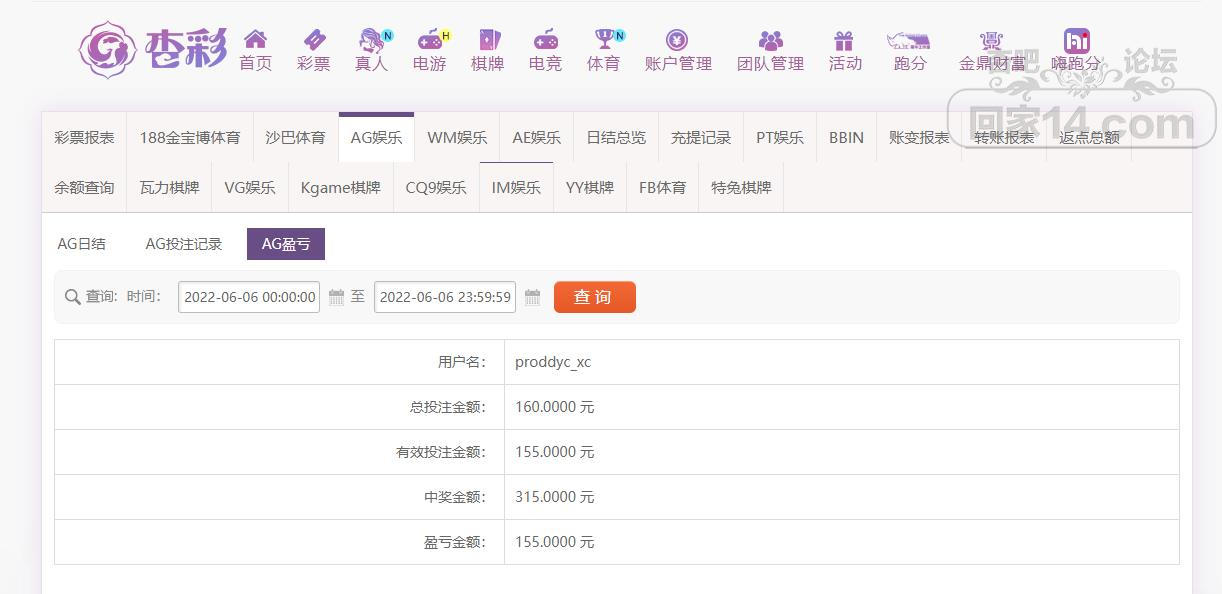Select the WM娱乐 report tab
Image resolution: width=1222 pixels, height=594 pixels.
tap(457, 138)
